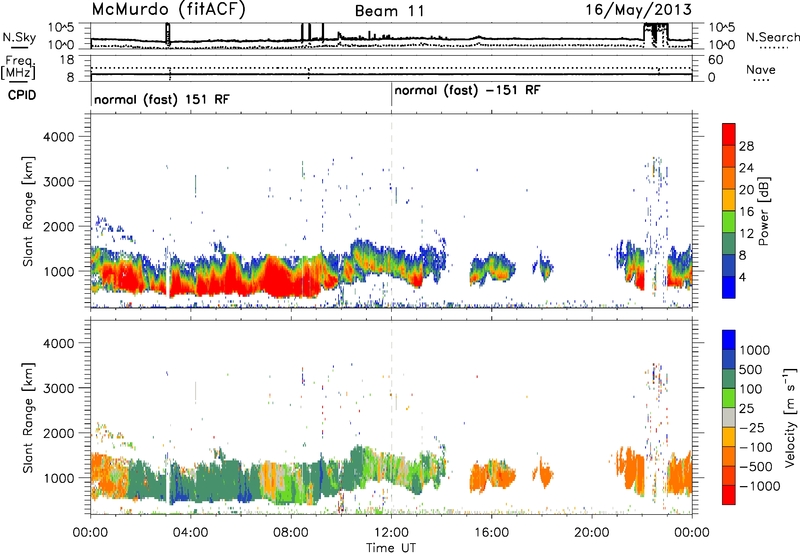Viewport: 800px width, 554px height.
Task: Click the "N.Search" legend label
Action: 772,37
